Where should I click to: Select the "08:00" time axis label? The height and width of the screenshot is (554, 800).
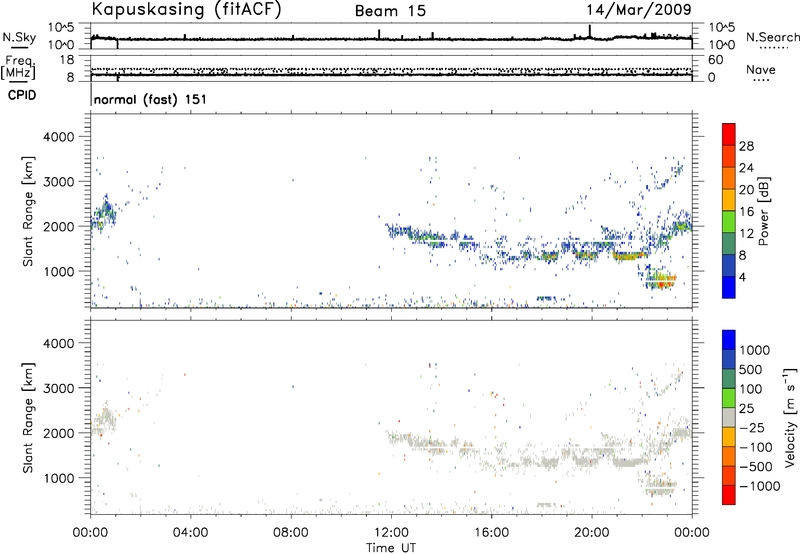click(x=291, y=533)
